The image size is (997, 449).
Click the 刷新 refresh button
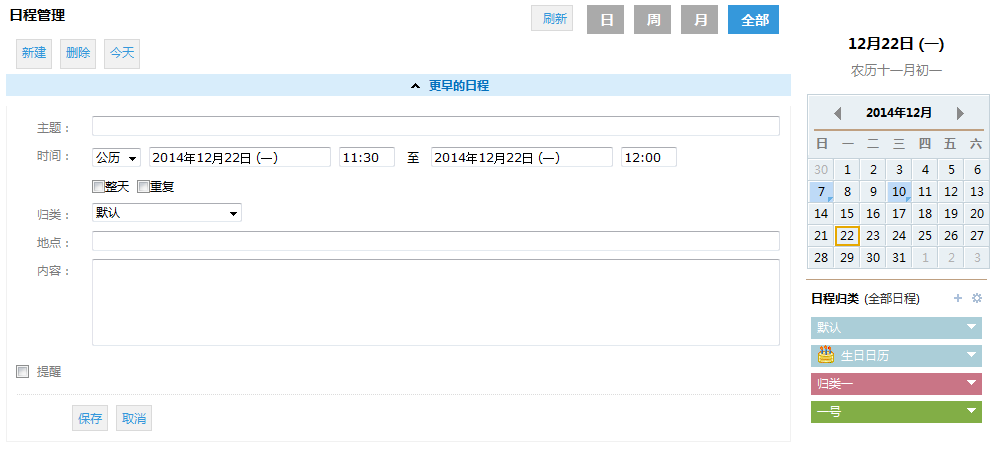(552, 19)
